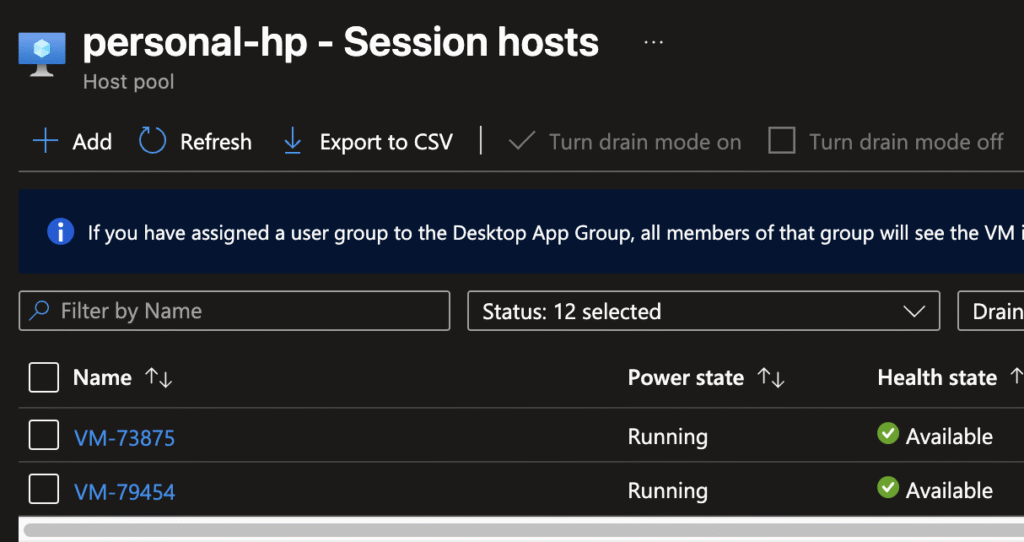The height and width of the screenshot is (542, 1024).
Task: Sort by Name using arrows icon
Action: 159,377
